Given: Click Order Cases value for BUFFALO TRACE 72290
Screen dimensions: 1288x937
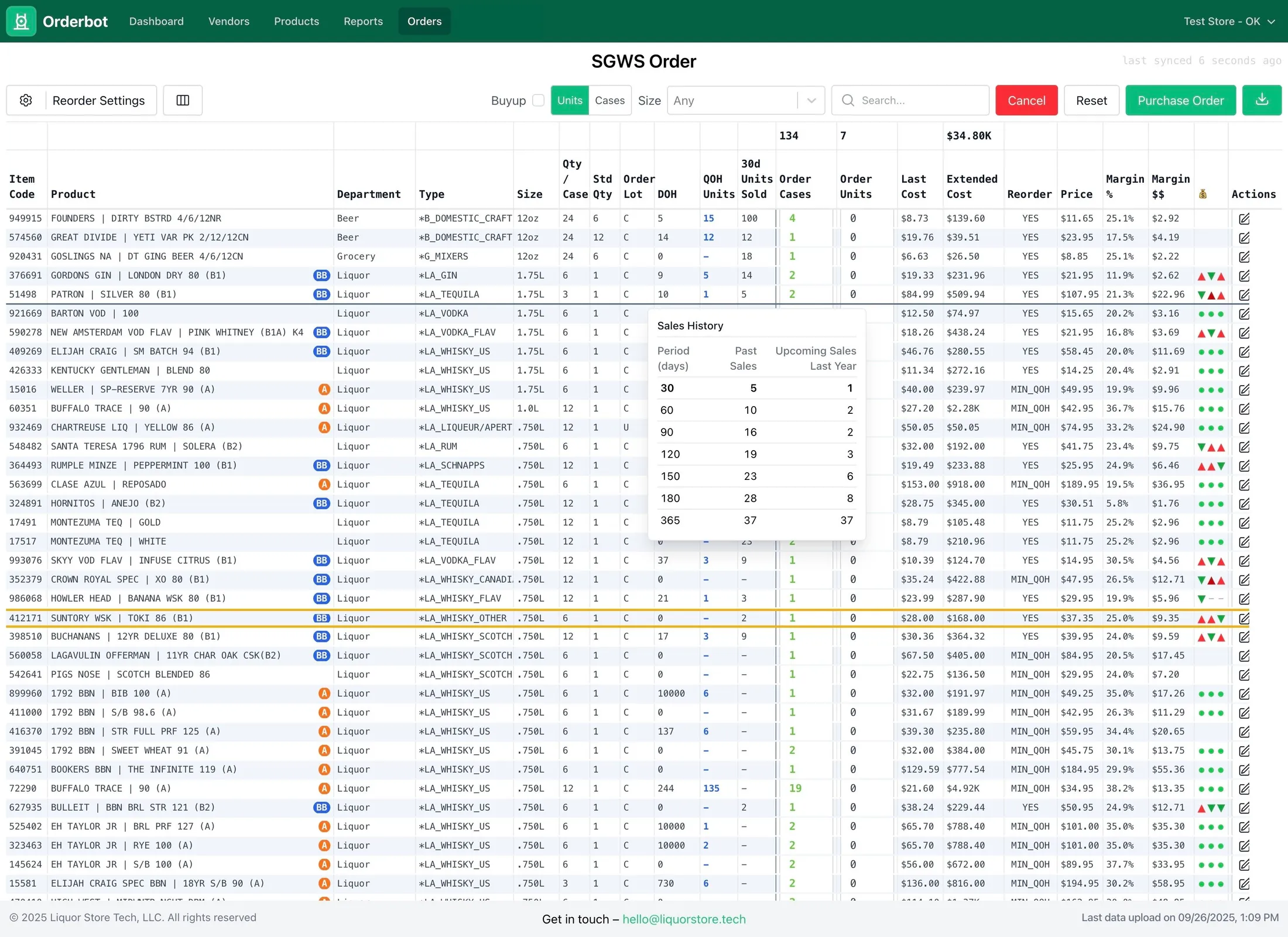Looking at the screenshot, I should [795, 788].
